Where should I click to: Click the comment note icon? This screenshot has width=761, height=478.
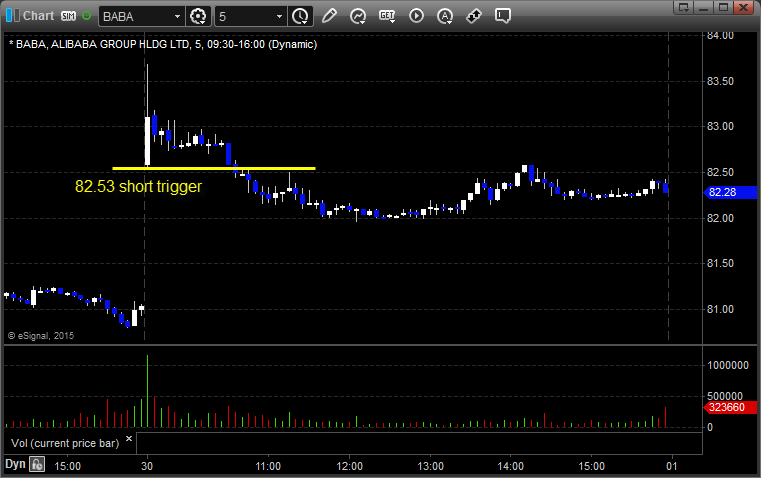tap(503, 16)
